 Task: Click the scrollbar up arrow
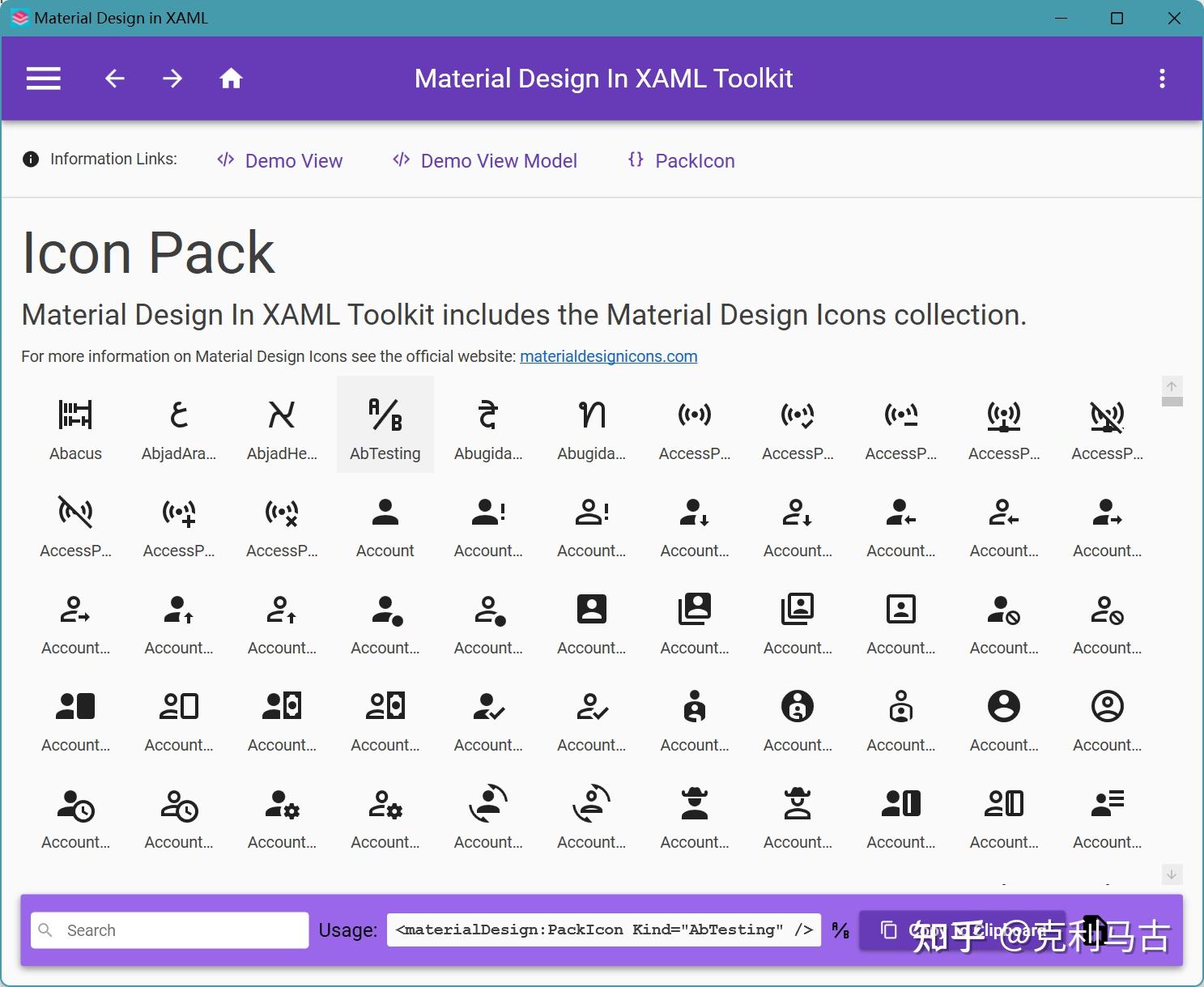(x=1172, y=385)
